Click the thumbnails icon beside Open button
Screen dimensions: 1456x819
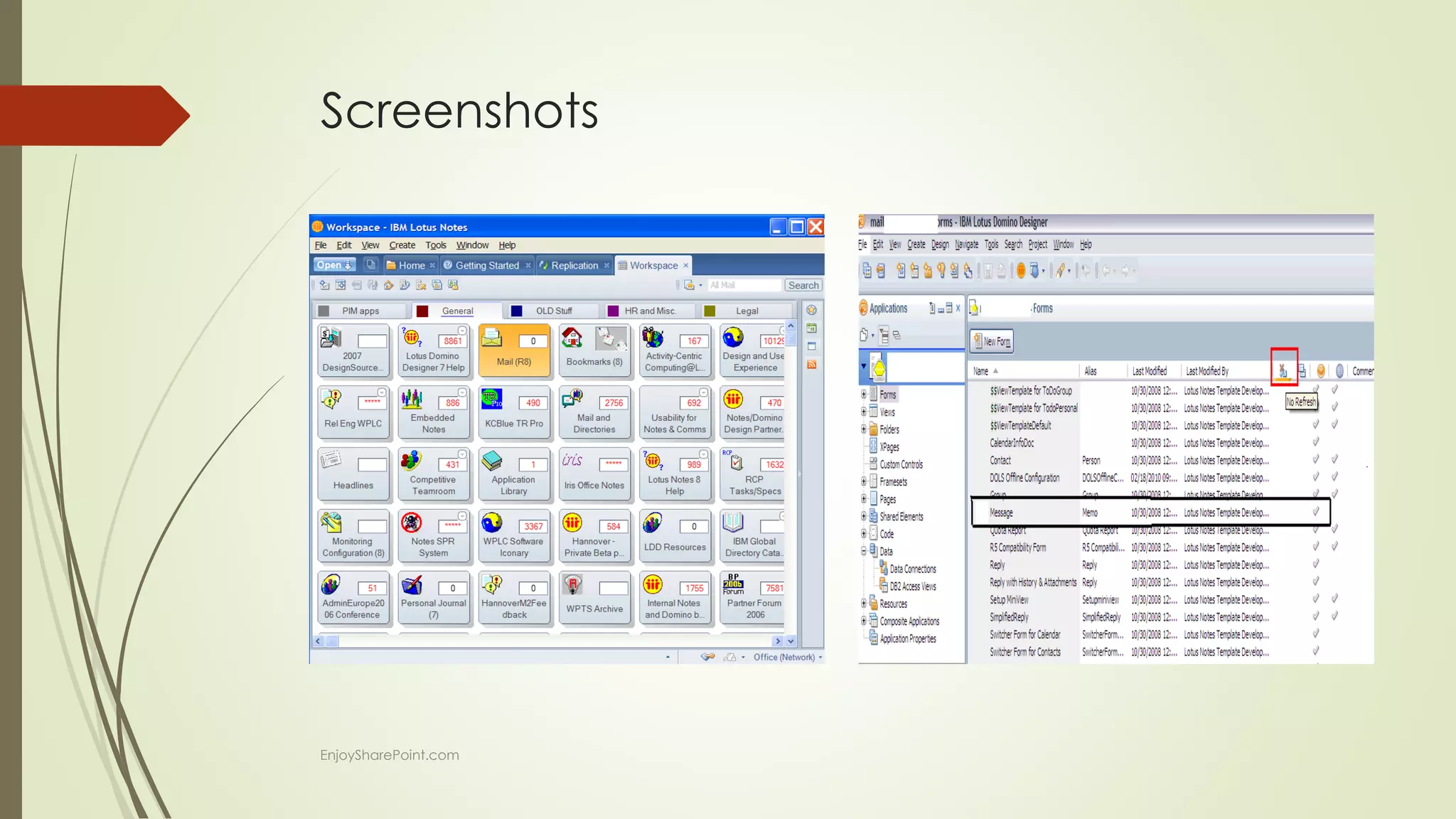click(370, 265)
